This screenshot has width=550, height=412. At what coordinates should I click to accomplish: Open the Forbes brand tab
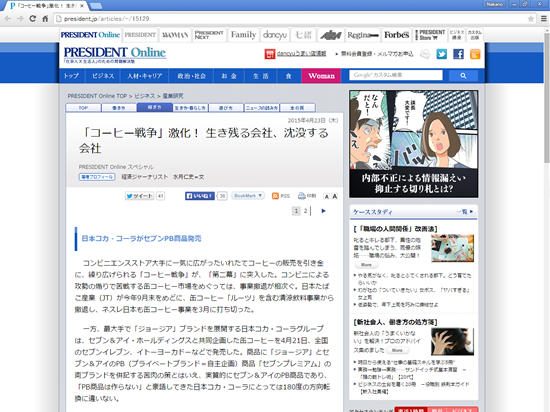tap(396, 35)
